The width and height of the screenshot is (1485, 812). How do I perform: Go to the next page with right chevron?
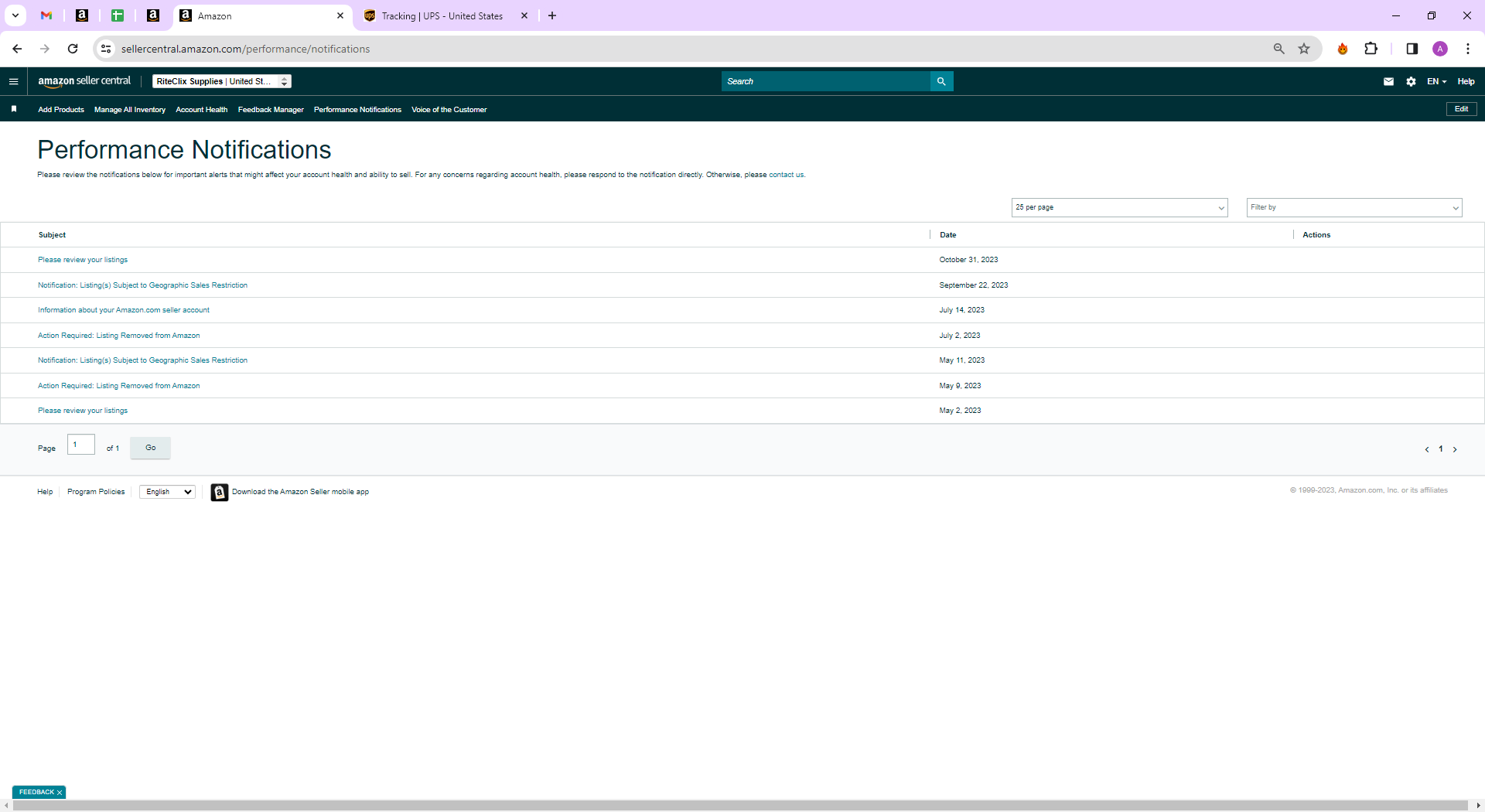point(1455,449)
